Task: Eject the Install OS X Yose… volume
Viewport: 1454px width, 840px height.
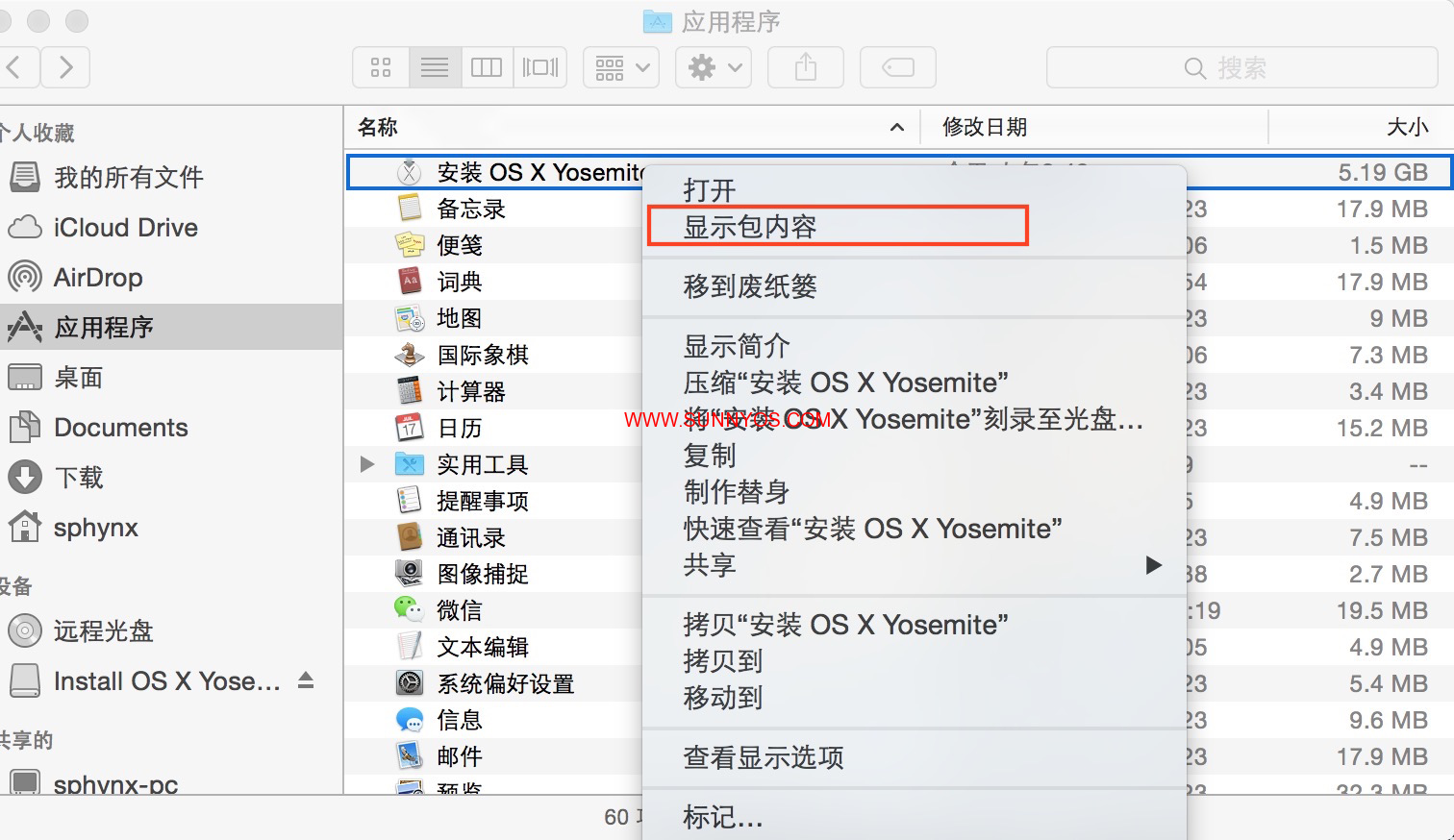Action: pyautogui.click(x=306, y=680)
